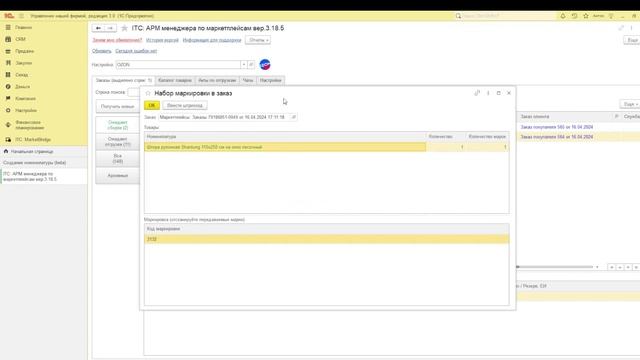
Task: Open favorites star in top bar
Action: click(586, 16)
